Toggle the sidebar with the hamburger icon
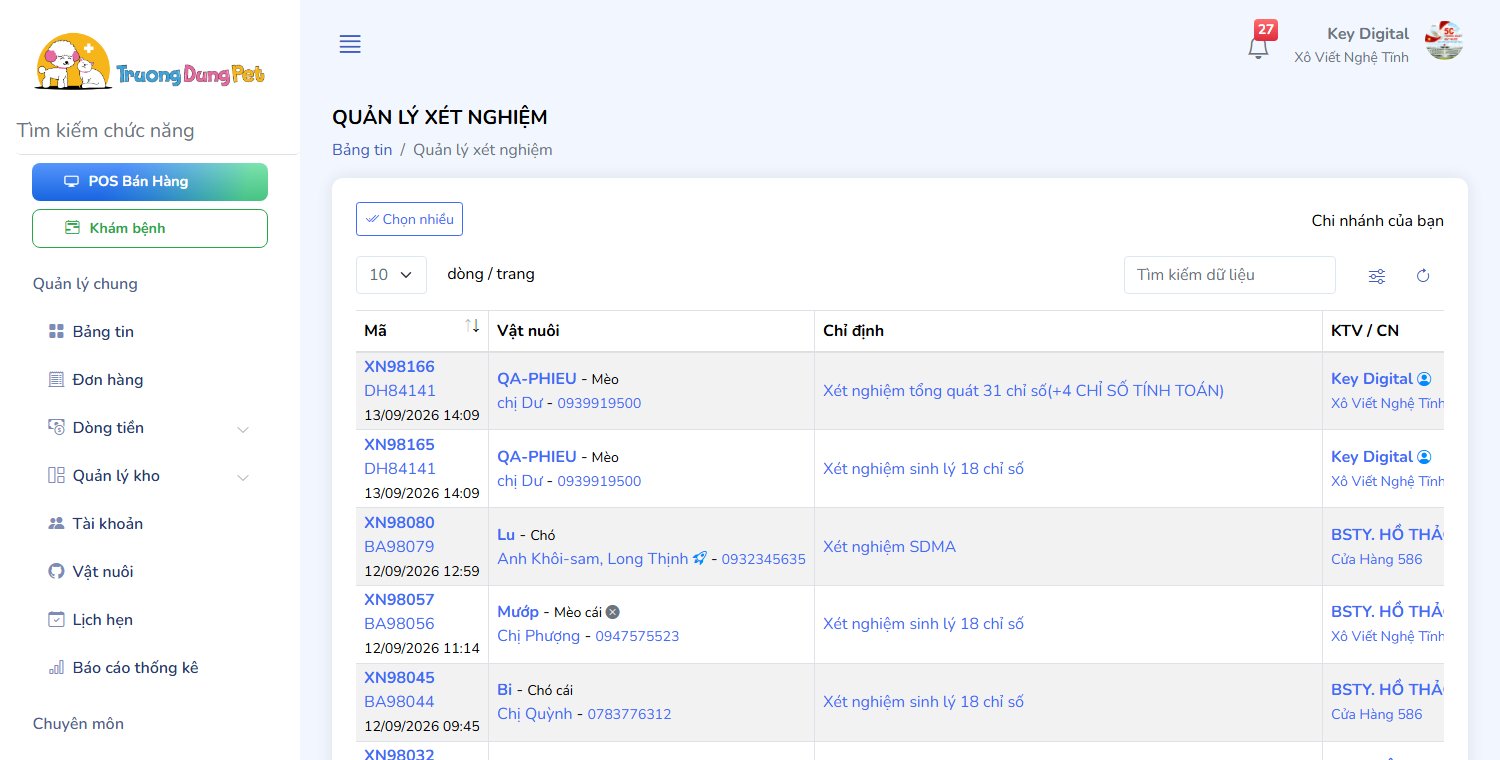 click(350, 44)
